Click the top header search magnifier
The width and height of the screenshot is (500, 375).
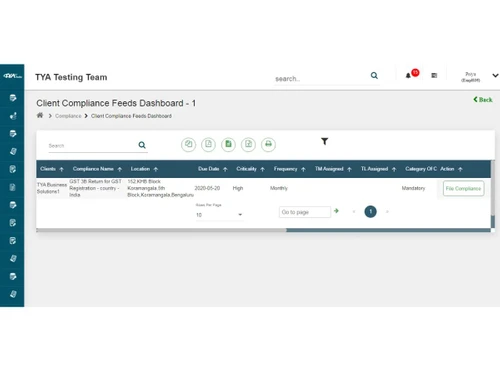[374, 76]
